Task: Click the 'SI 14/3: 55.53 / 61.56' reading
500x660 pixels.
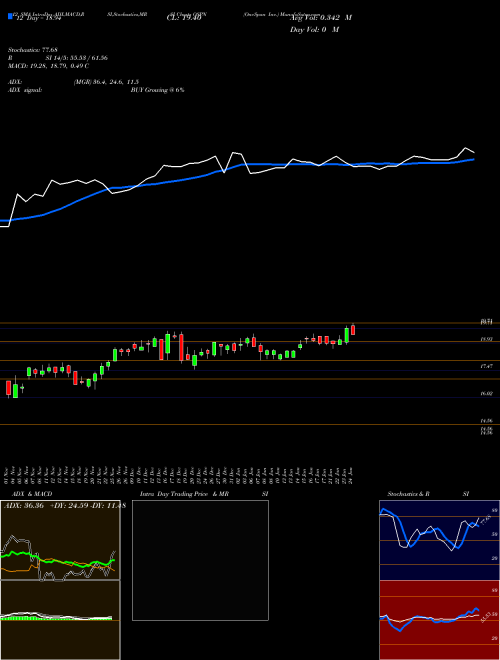Action: click(x=77, y=58)
